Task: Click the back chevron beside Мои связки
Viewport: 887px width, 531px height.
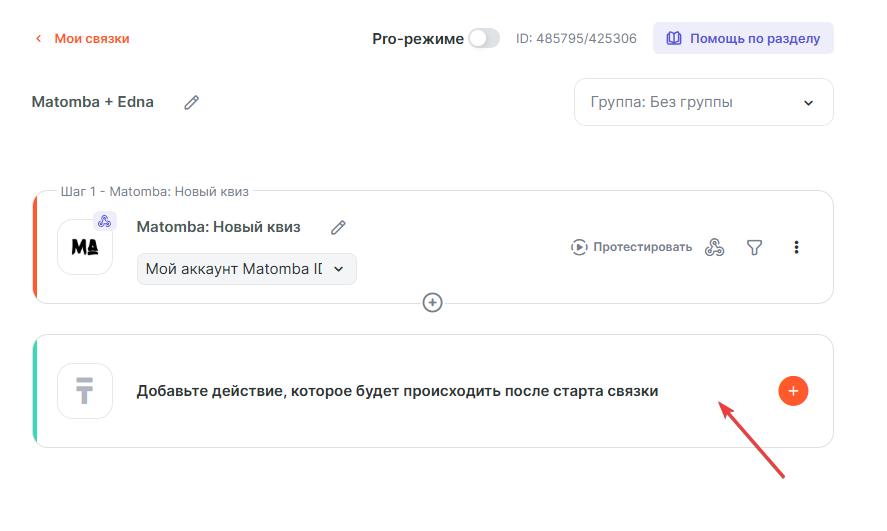Action: point(39,39)
